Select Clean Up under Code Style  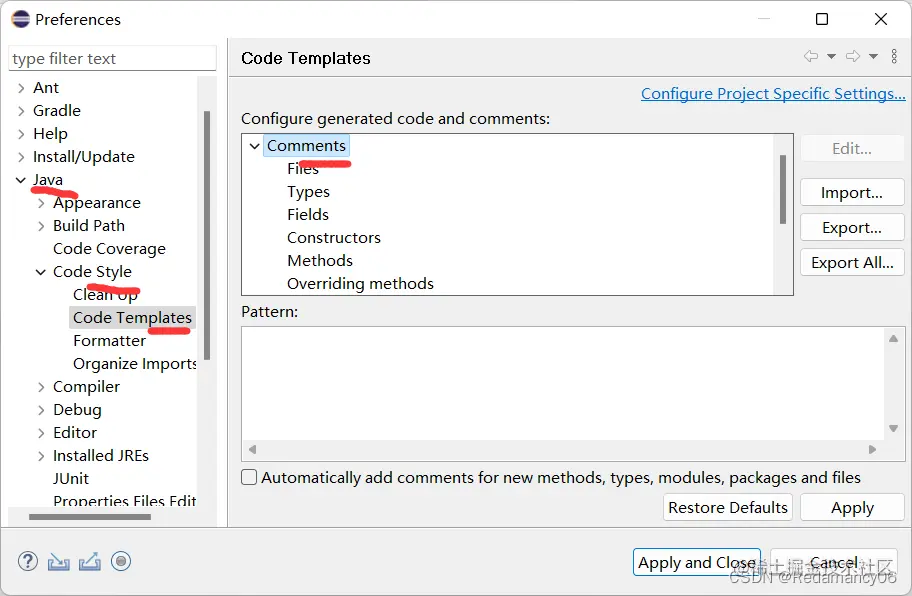[105, 295]
